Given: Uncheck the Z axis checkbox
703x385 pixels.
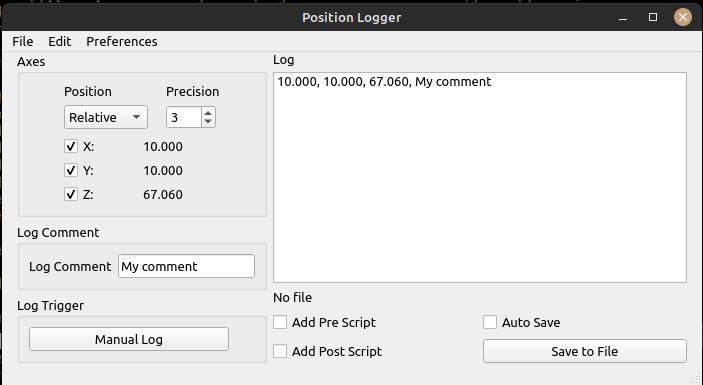Looking at the screenshot, I should [x=71, y=195].
